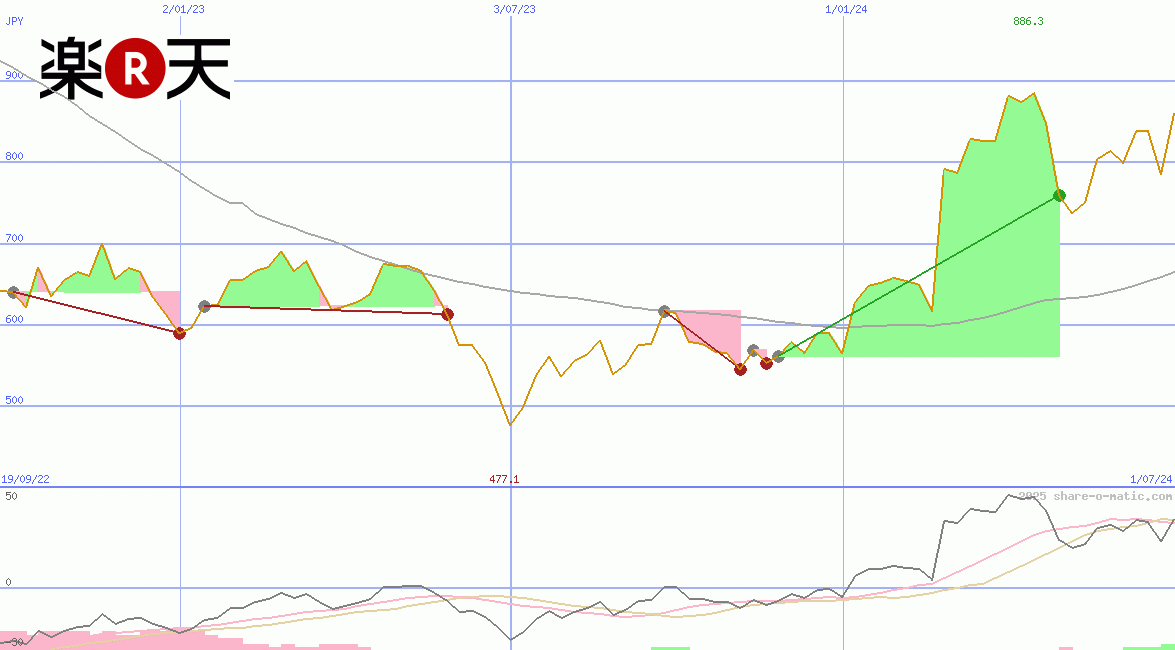Click the 500 price axis label

14,400
